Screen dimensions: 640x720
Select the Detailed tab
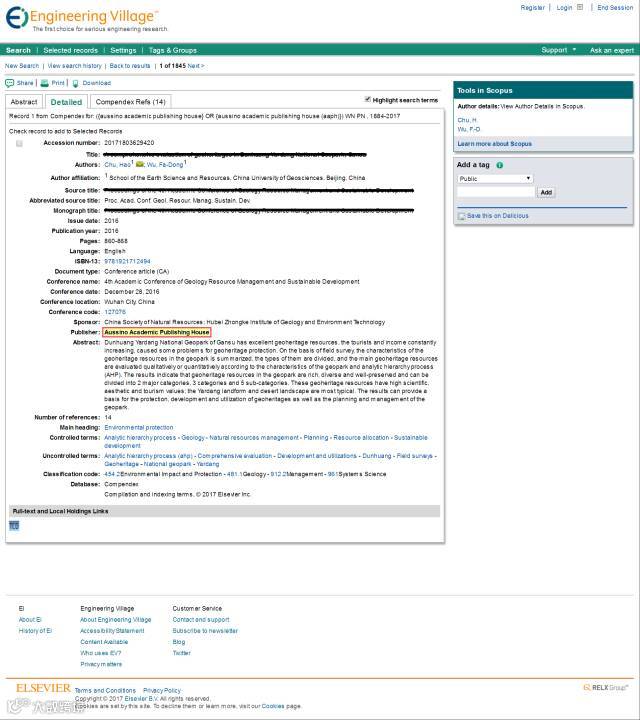point(66,101)
